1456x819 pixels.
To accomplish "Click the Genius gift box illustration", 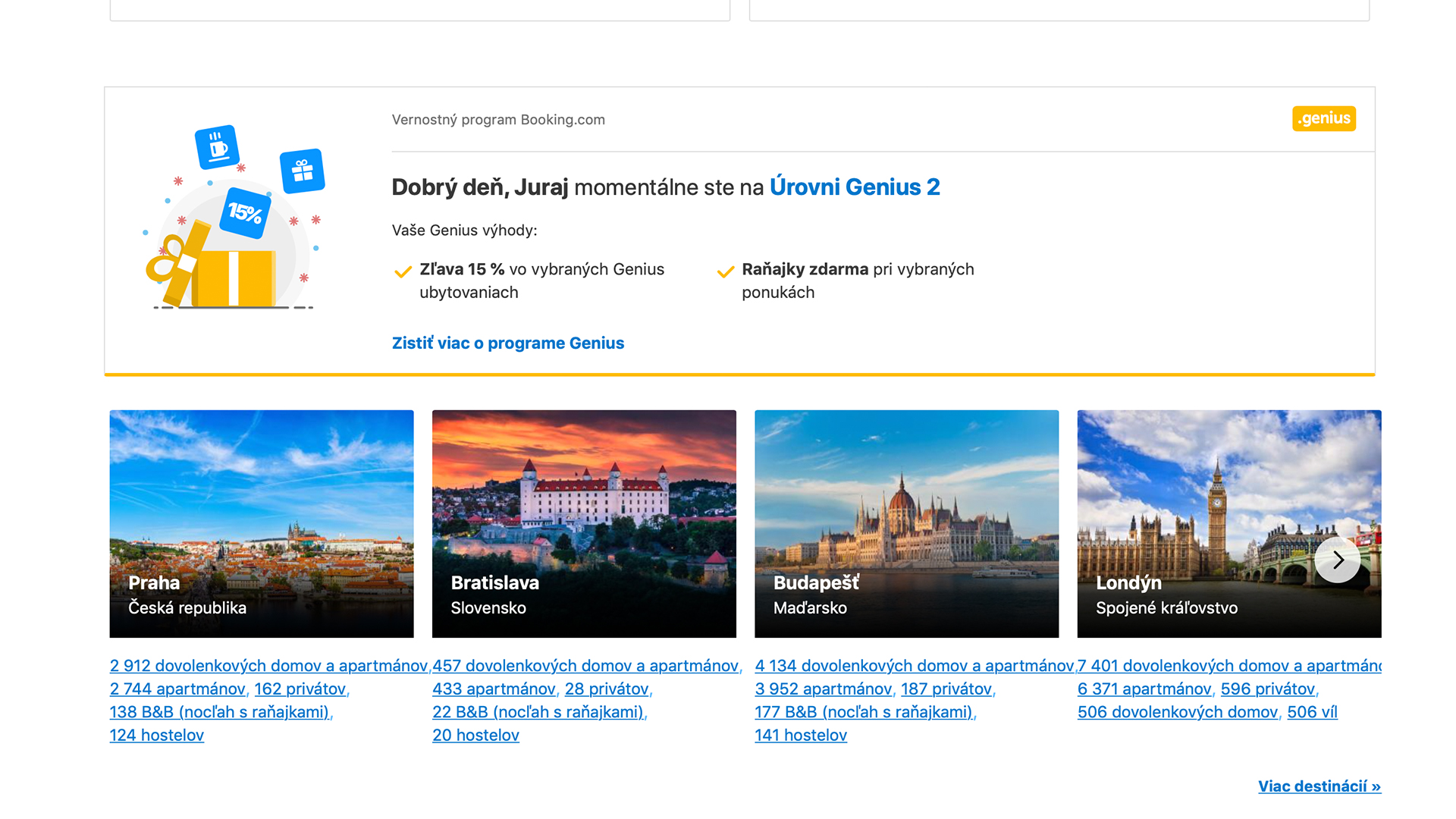I will pos(234,218).
